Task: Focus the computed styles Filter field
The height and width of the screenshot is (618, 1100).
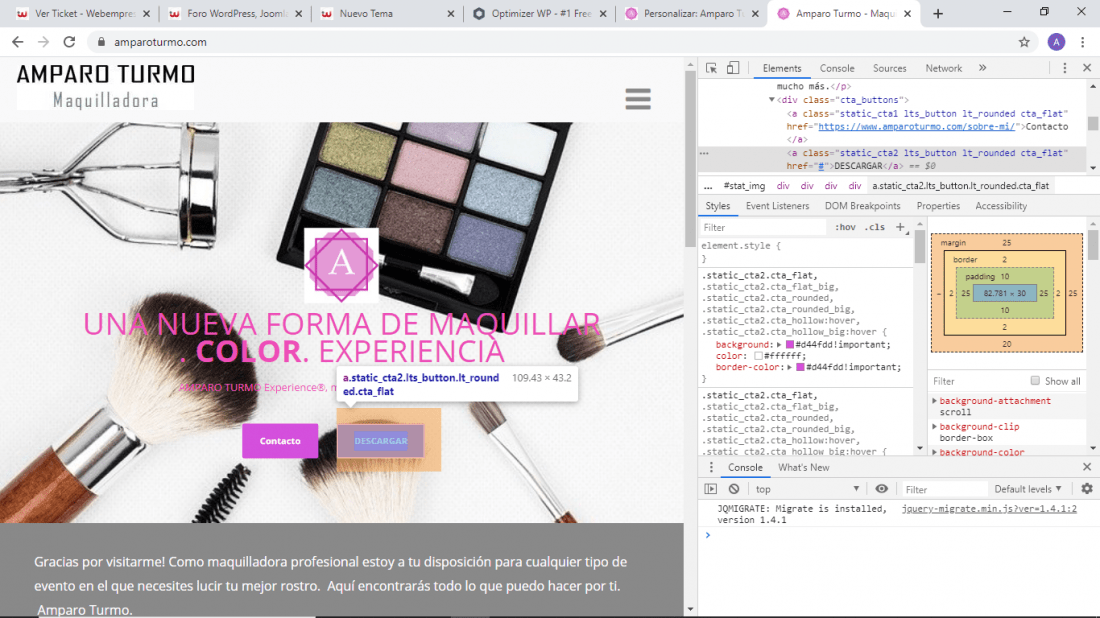Action: tap(978, 381)
